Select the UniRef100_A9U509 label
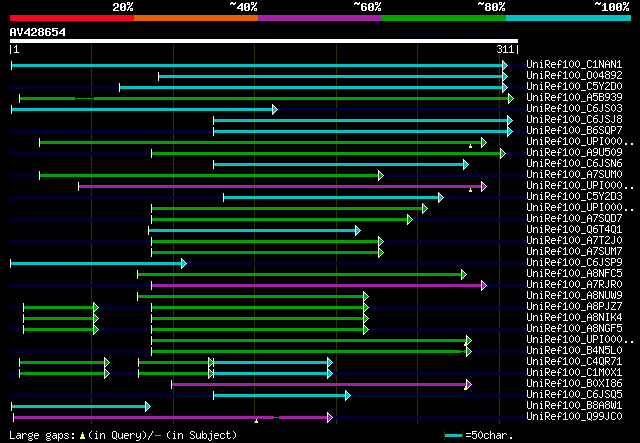This screenshot has width=640, height=443. point(574,153)
